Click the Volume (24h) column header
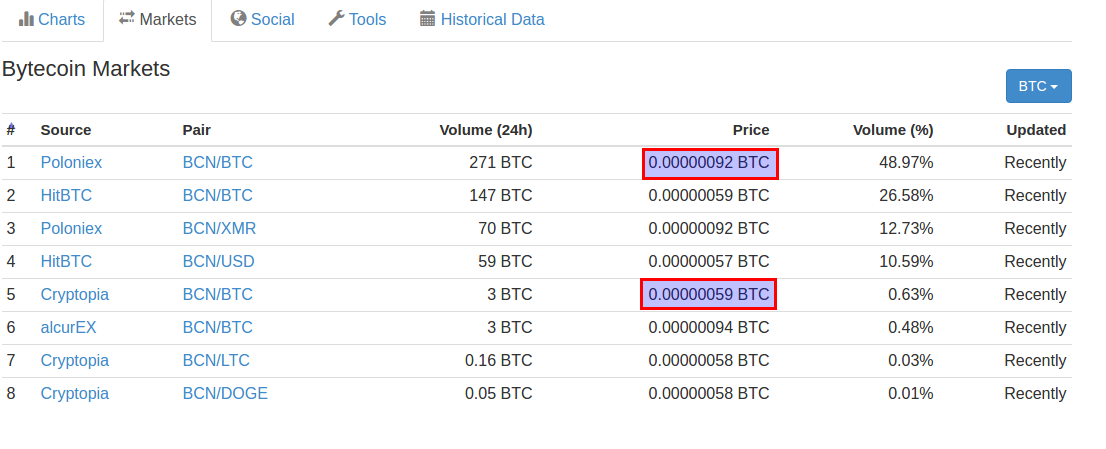Image resolution: width=1106 pixels, height=449 pixels. (485, 130)
